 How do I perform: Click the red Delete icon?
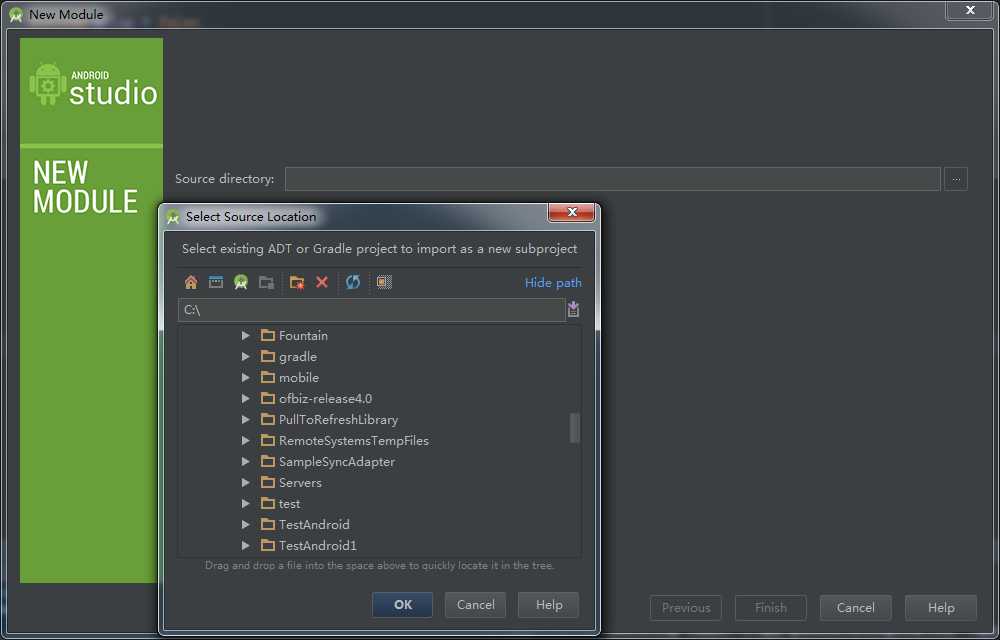[322, 282]
